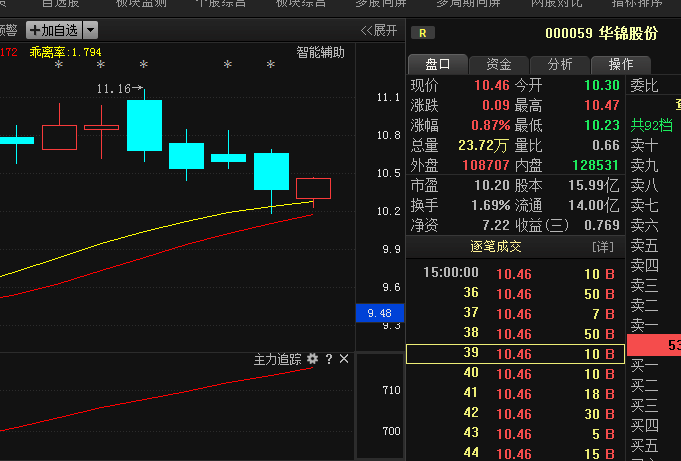Select trade row 37 with volume 7
681x461 pixels.
pos(515,314)
